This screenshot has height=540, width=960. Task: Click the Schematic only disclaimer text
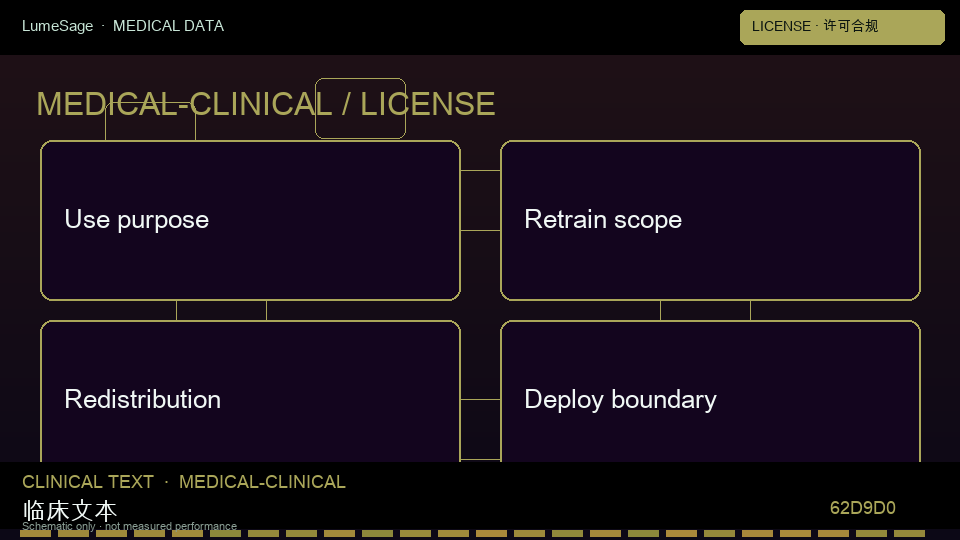click(x=129, y=526)
